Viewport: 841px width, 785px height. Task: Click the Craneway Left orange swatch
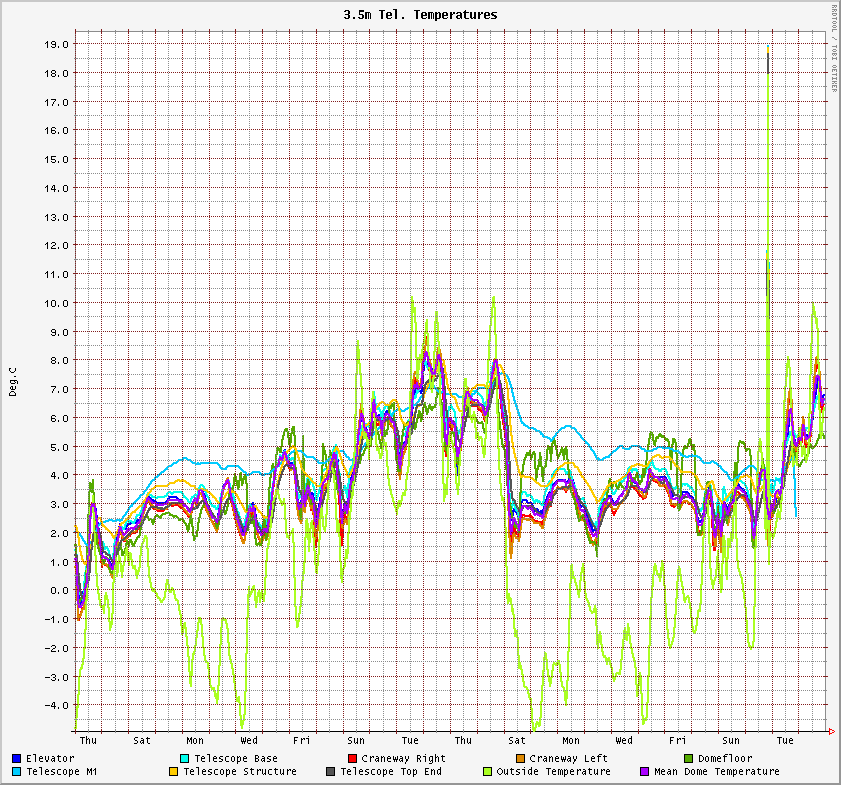point(520,759)
